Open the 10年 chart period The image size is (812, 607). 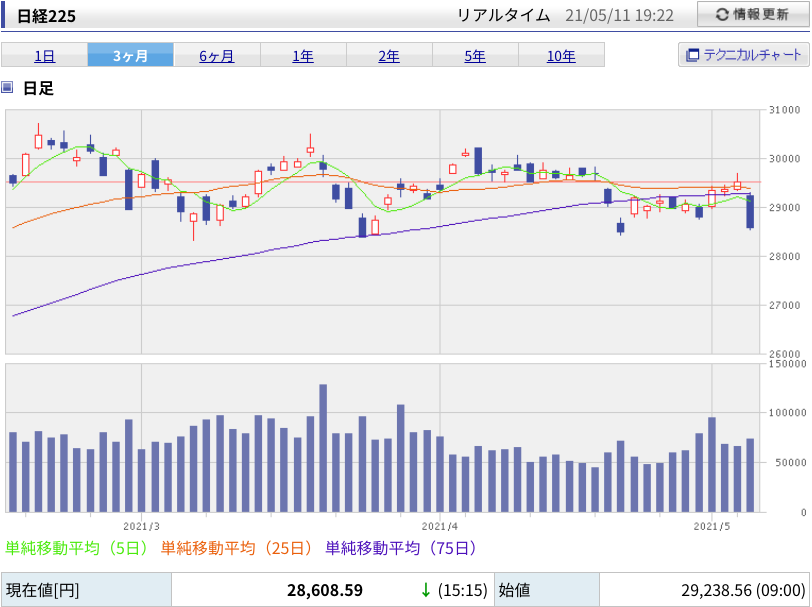click(x=561, y=55)
